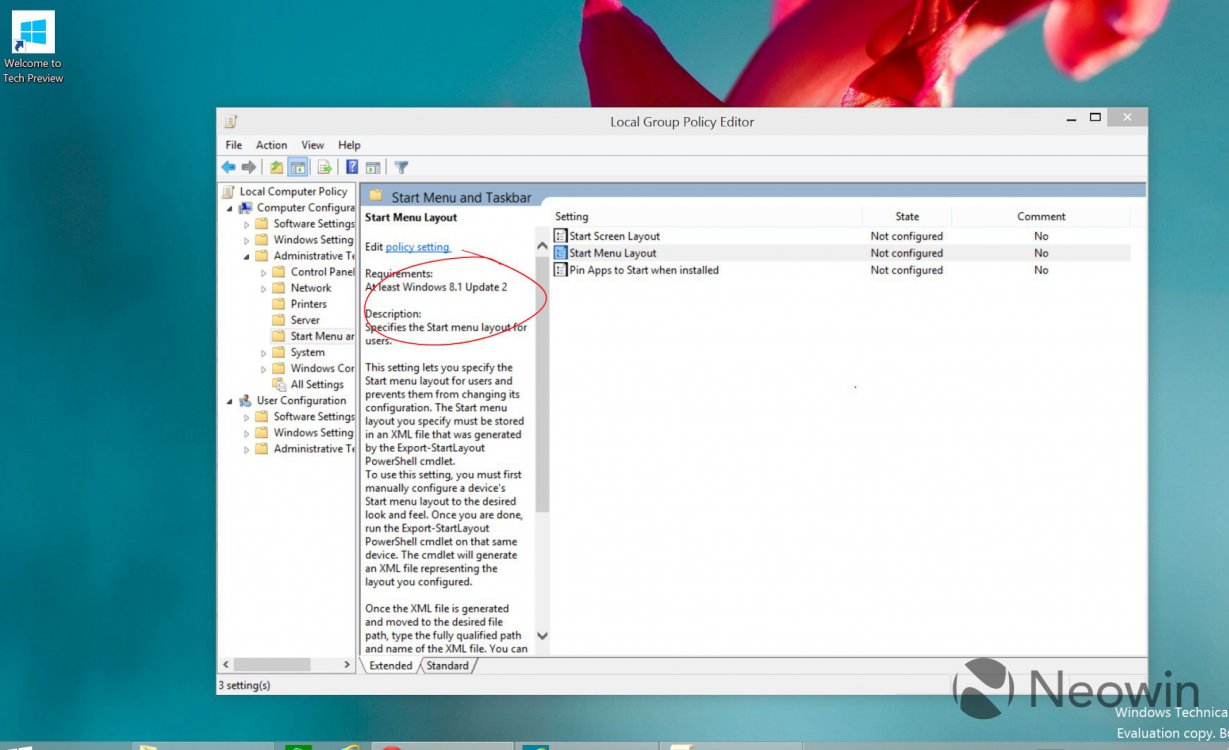The height and width of the screenshot is (750, 1229).
Task: Click the Forward arrow in the toolbar
Action: pyautogui.click(x=249, y=168)
